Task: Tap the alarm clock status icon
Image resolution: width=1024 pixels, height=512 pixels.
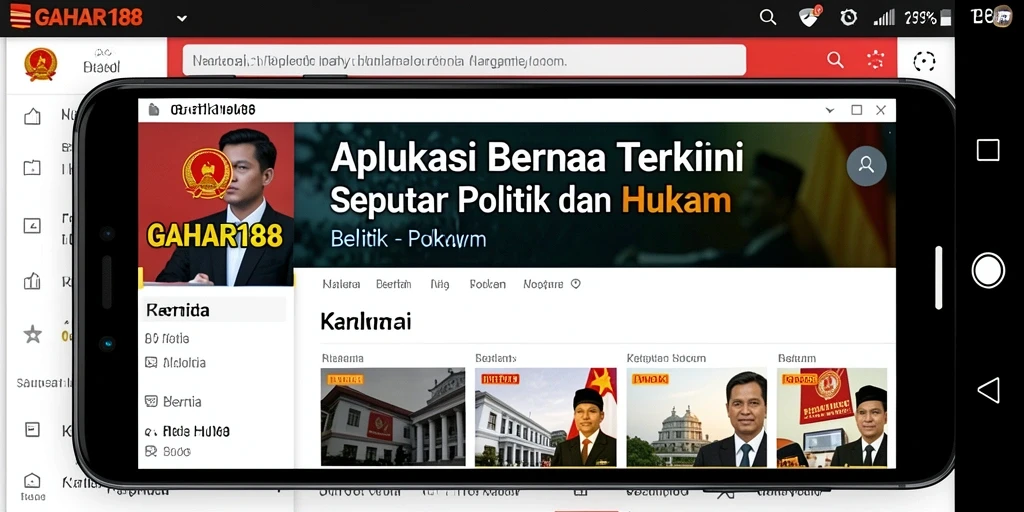Action: (x=848, y=18)
